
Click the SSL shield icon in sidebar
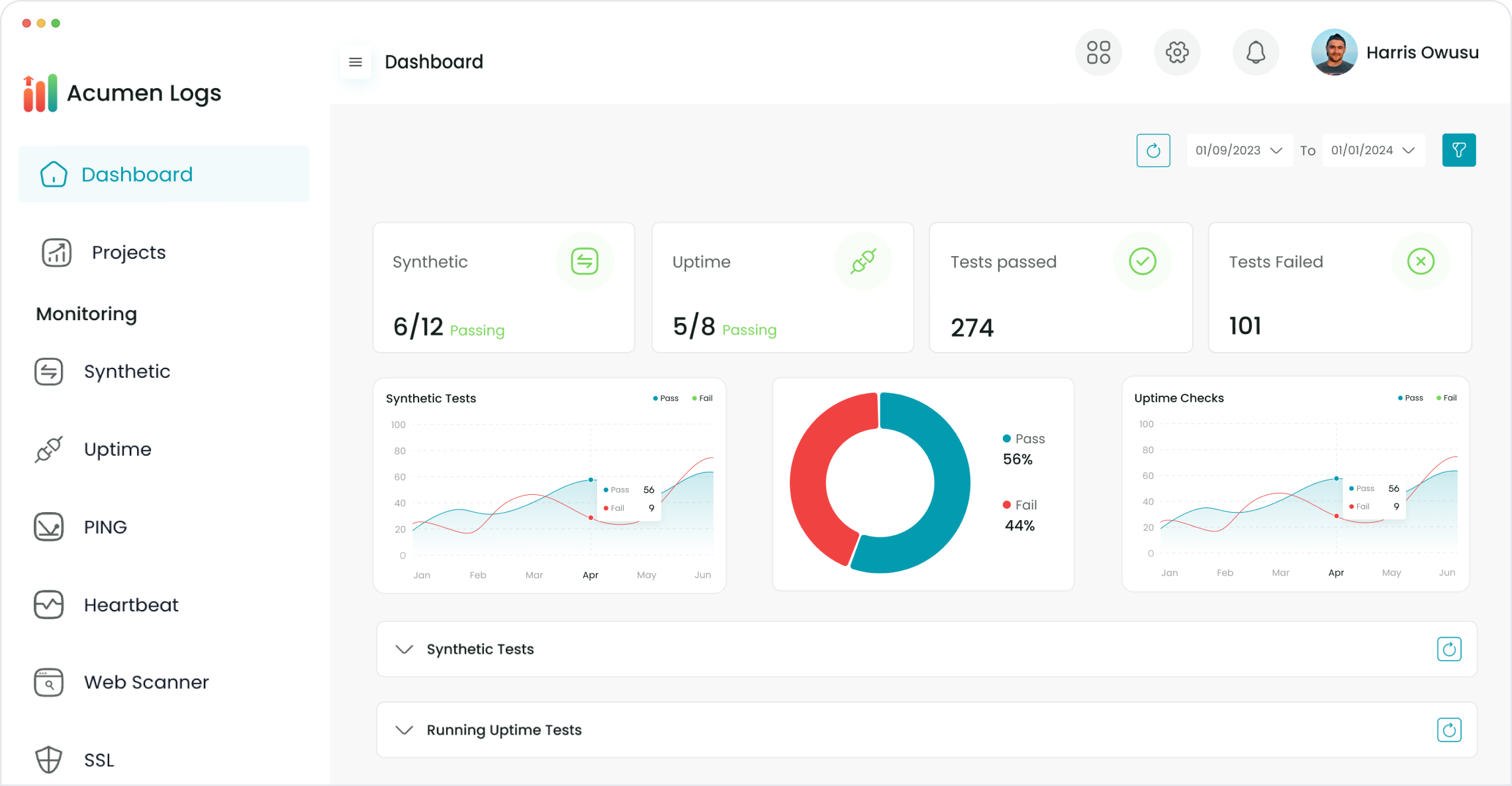48,760
